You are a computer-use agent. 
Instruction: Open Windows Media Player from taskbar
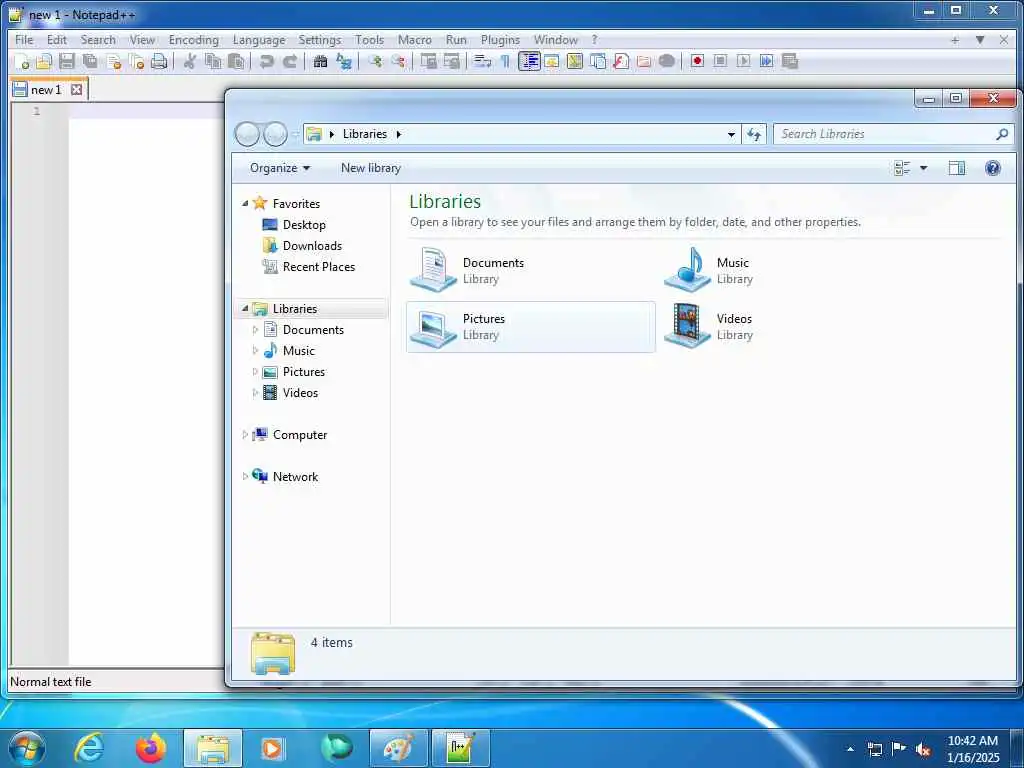coord(274,748)
